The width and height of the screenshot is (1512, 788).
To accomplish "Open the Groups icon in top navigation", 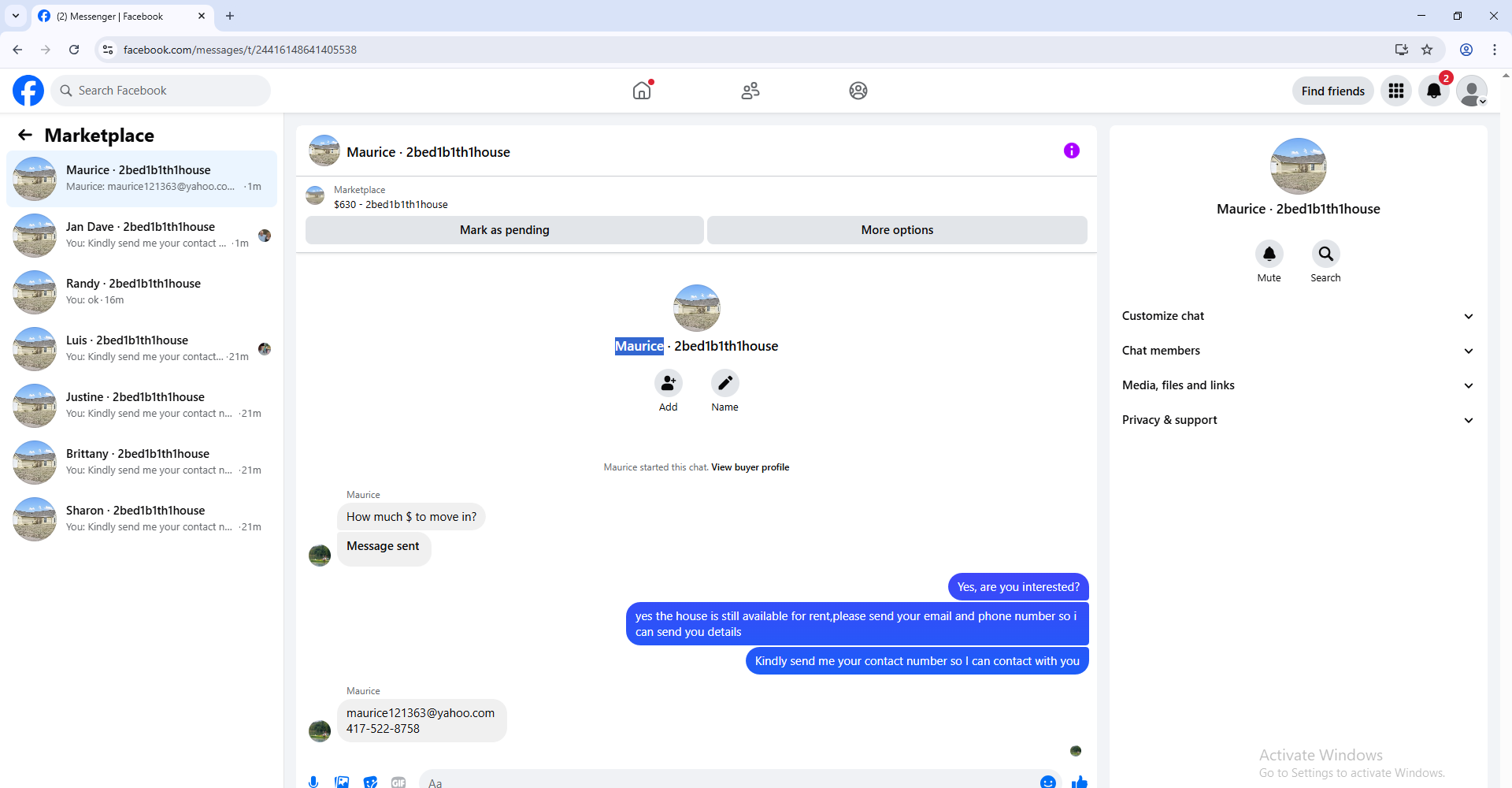I will 858,91.
